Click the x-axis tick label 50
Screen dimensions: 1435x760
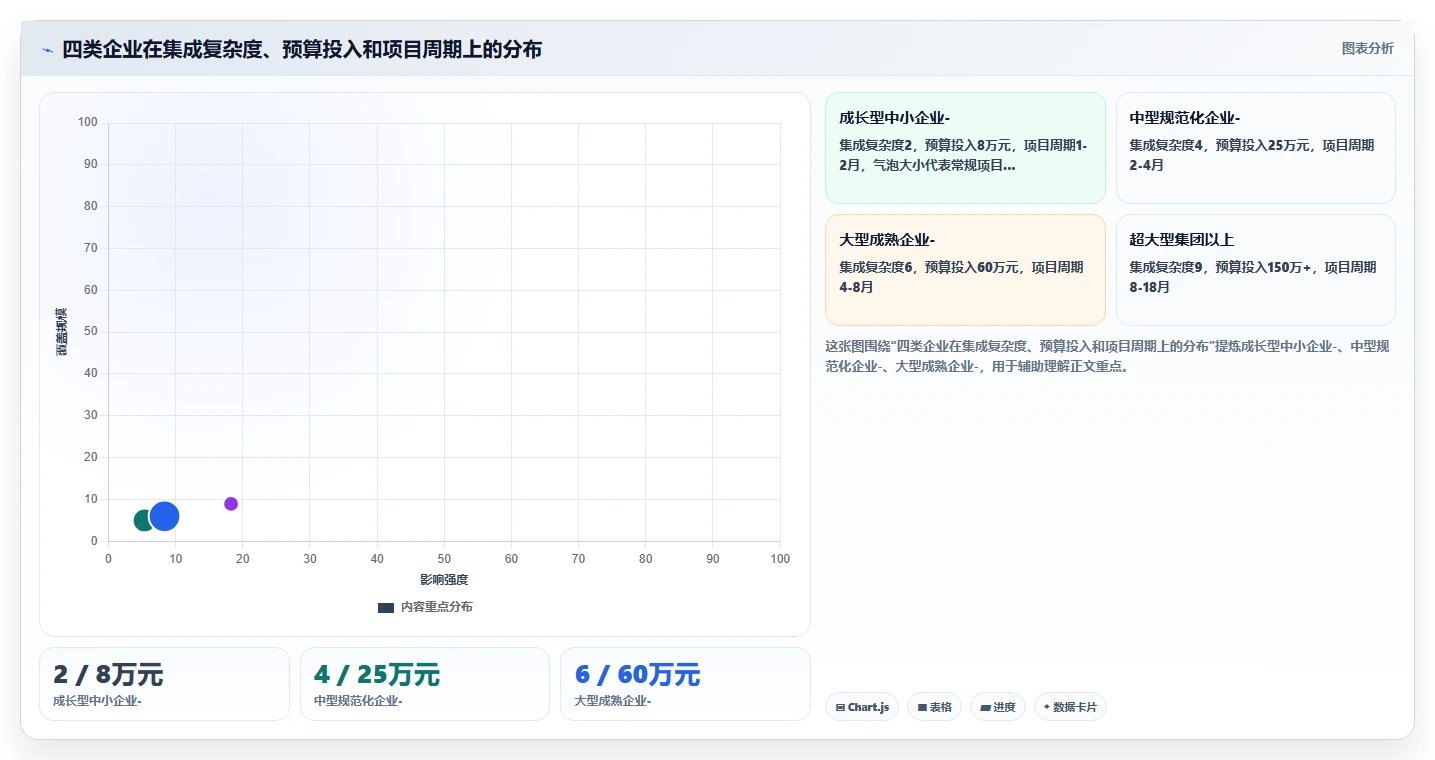tap(444, 559)
